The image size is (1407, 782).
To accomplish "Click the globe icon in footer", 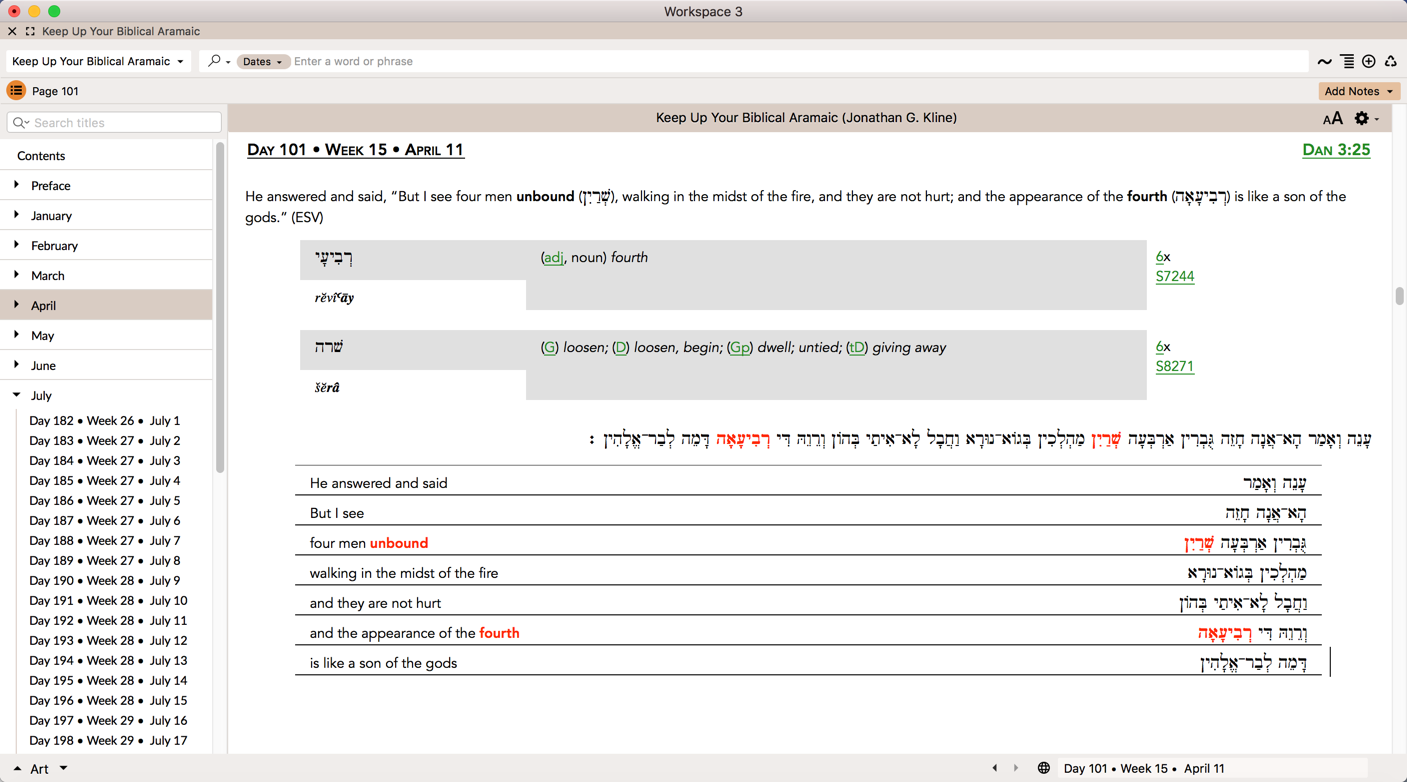I will click(x=1043, y=768).
